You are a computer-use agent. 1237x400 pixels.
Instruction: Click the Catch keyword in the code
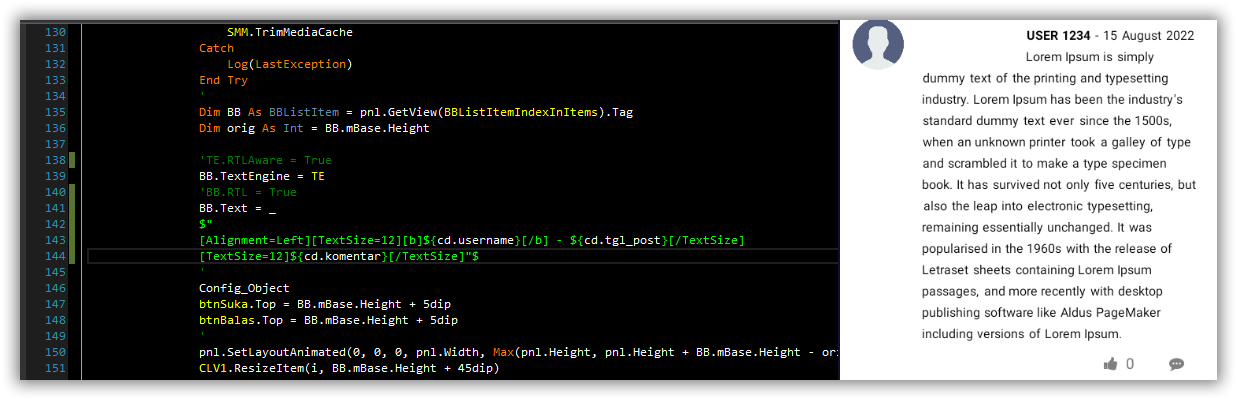(216, 48)
